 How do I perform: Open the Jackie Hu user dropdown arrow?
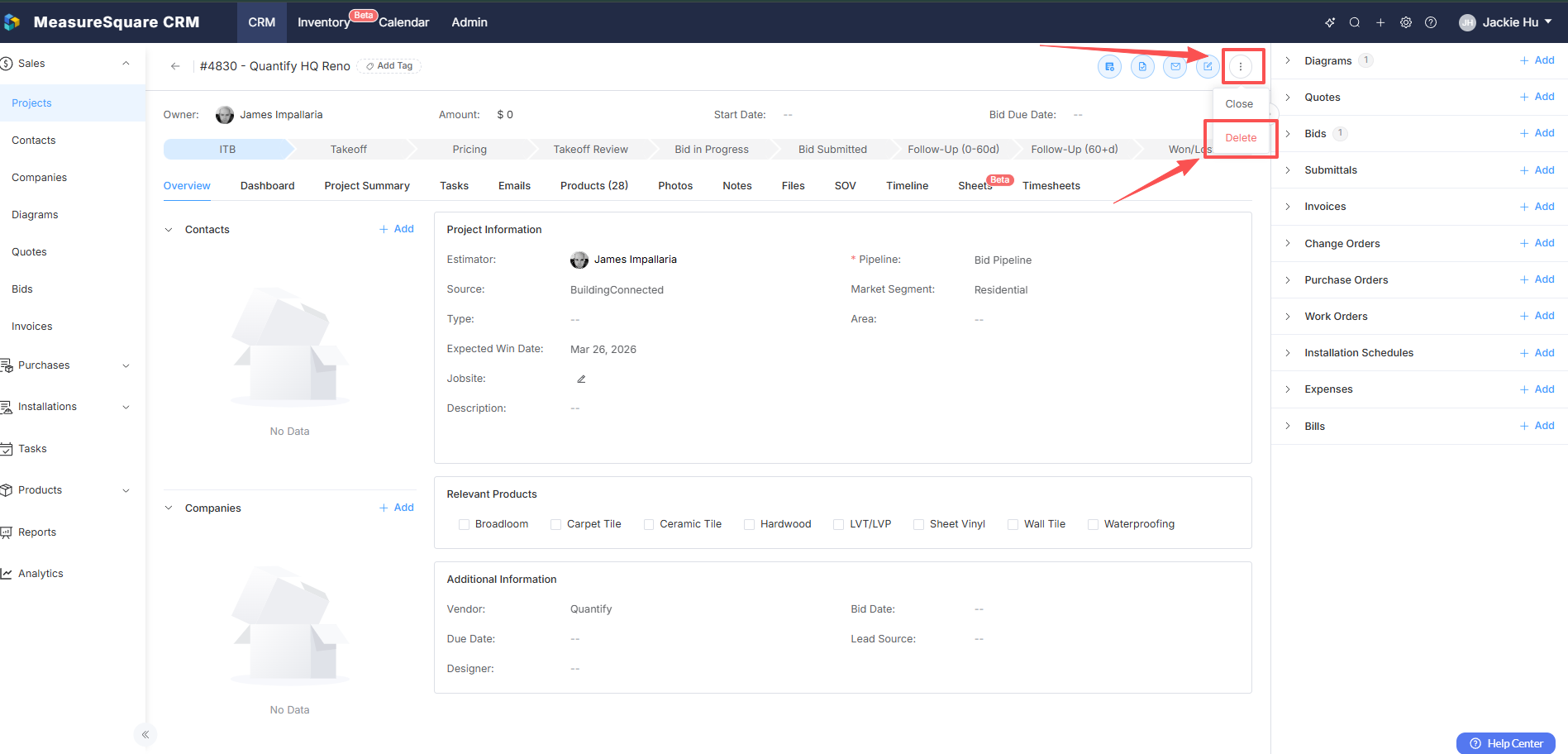click(1547, 22)
